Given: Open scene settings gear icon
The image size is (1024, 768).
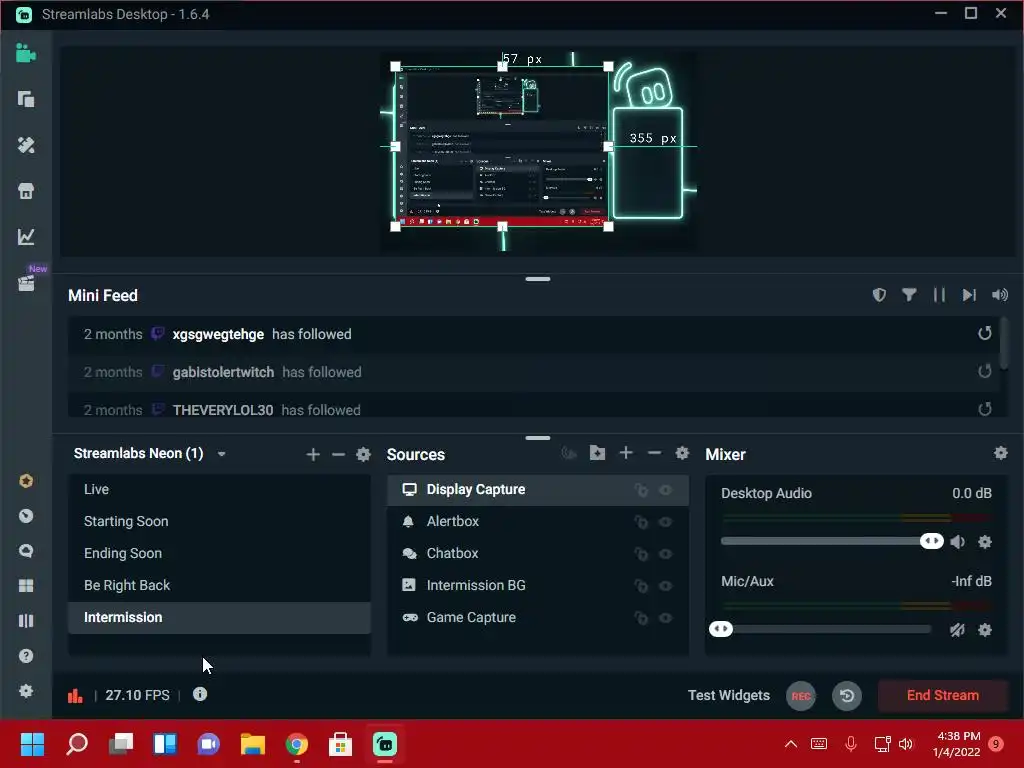Looking at the screenshot, I should [x=364, y=455].
